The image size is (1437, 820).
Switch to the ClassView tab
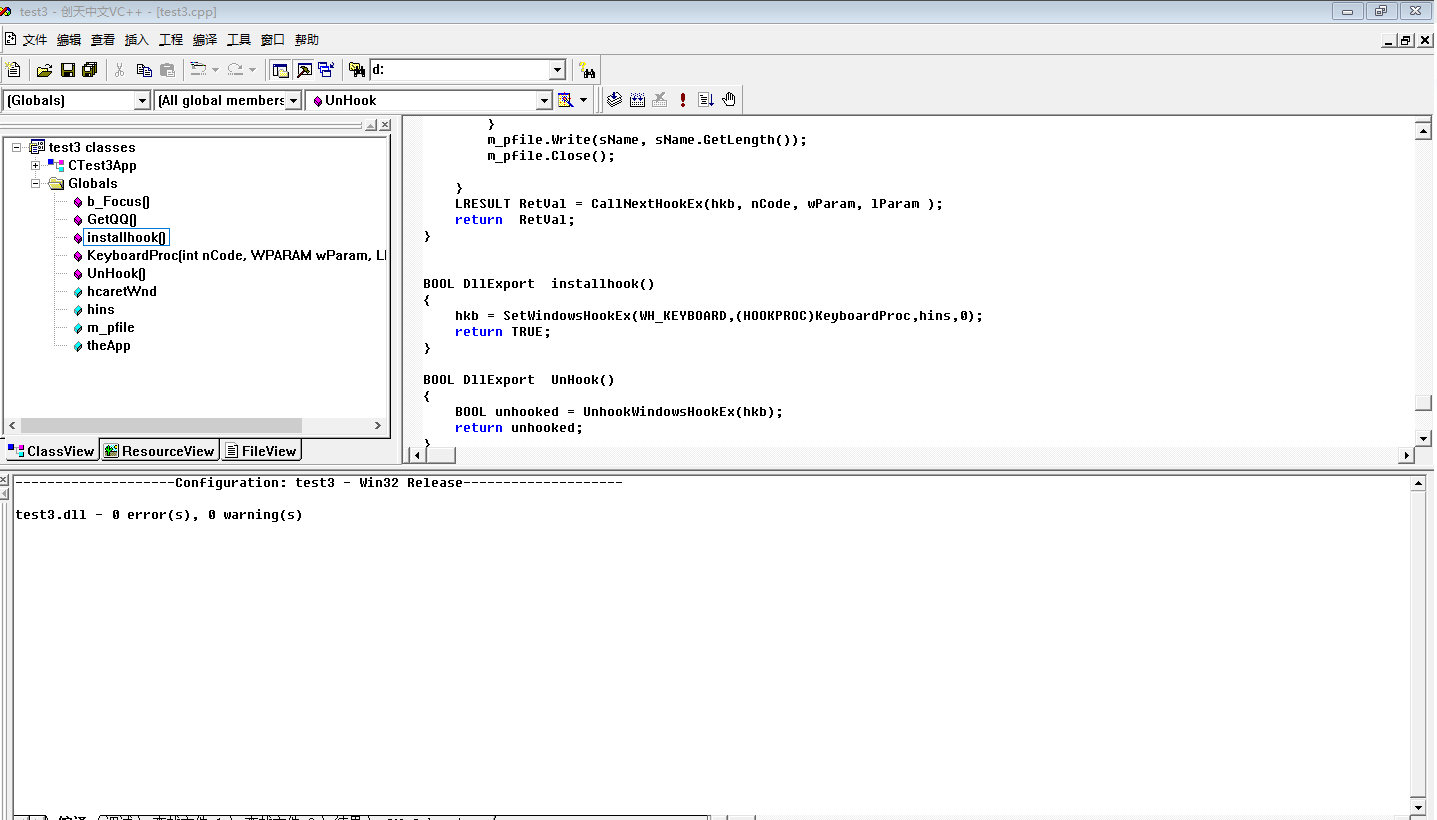(51, 451)
